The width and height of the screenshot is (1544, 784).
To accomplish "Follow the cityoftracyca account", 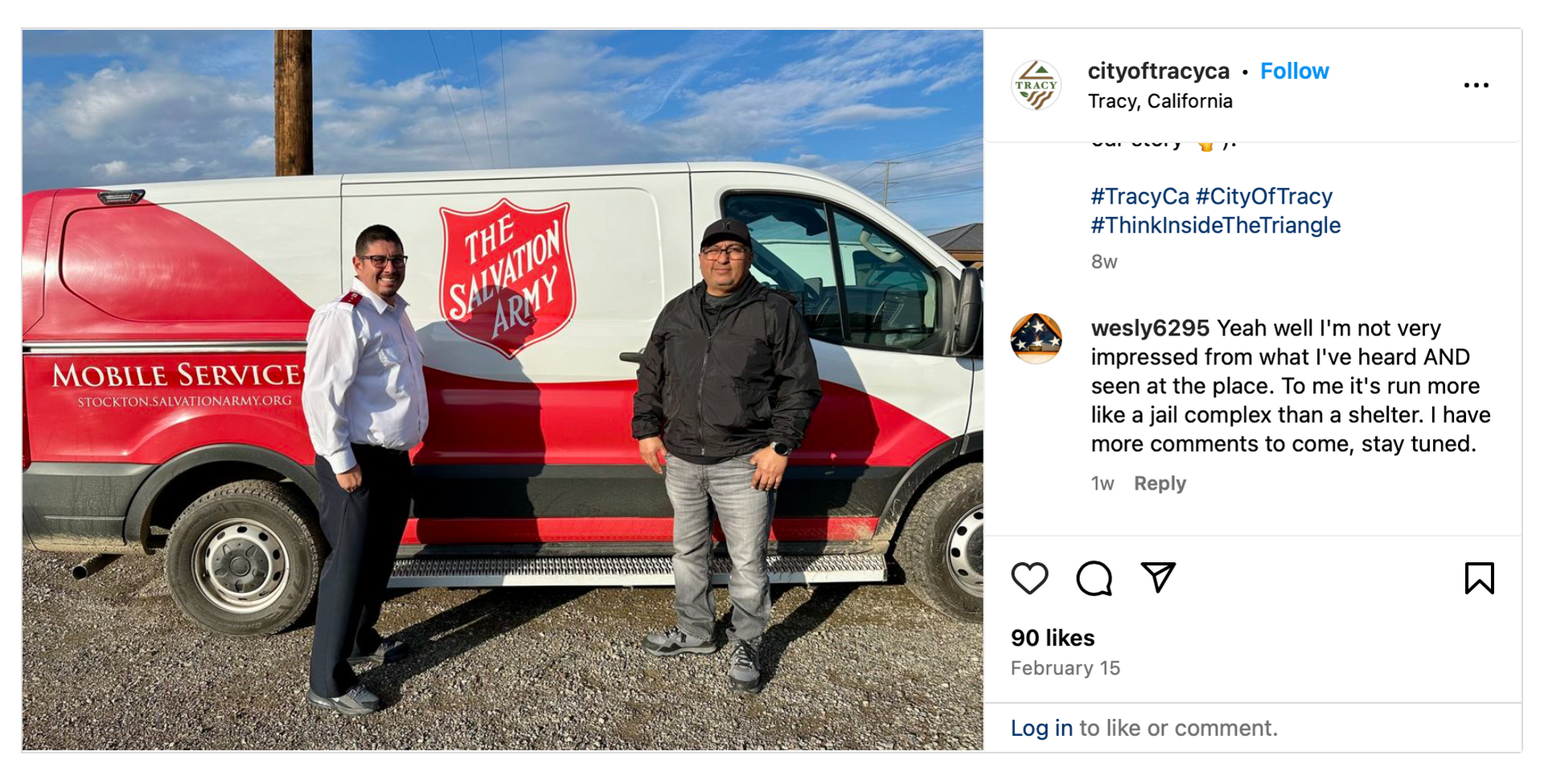I will pos(1294,71).
